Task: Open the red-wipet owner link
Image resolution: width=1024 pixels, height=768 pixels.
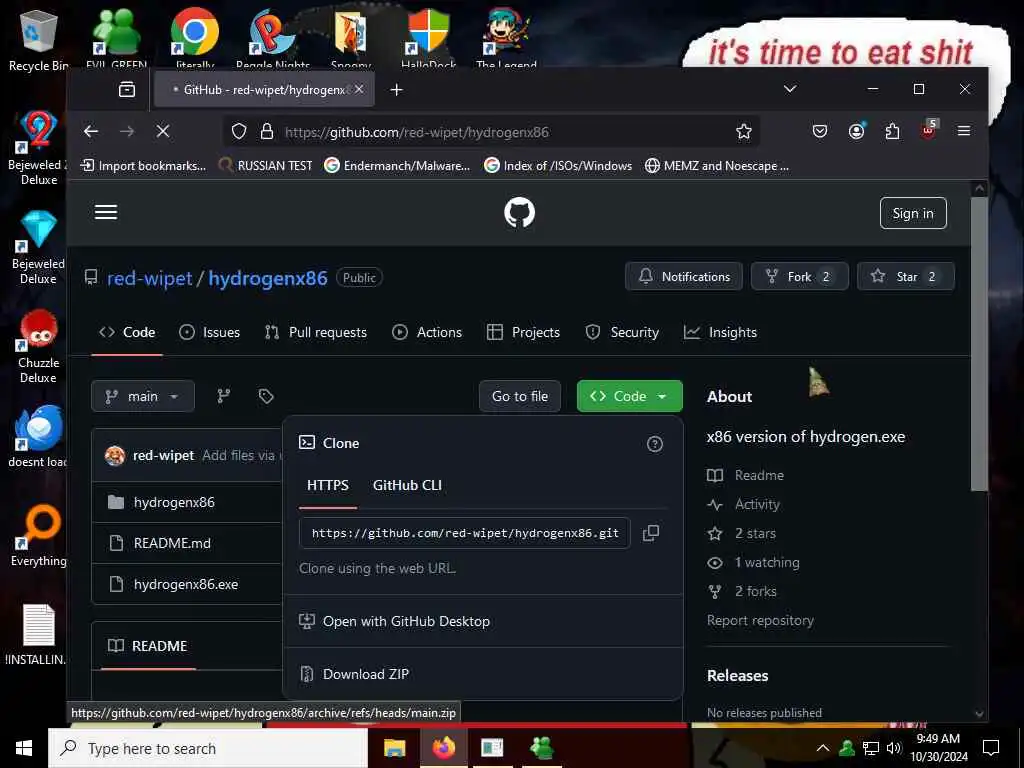Action: coord(150,278)
